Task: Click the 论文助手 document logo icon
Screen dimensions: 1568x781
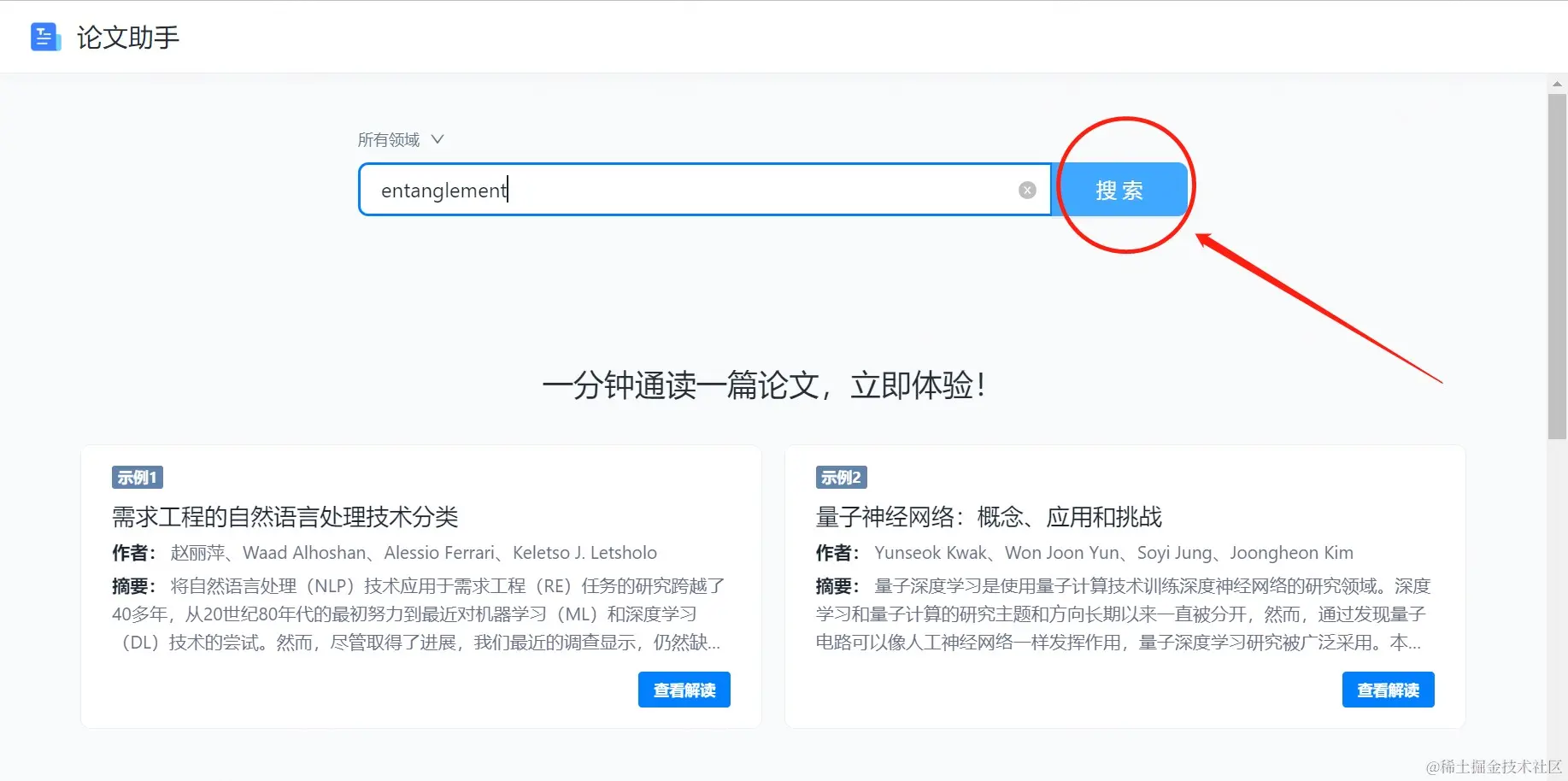Action: tap(45, 37)
